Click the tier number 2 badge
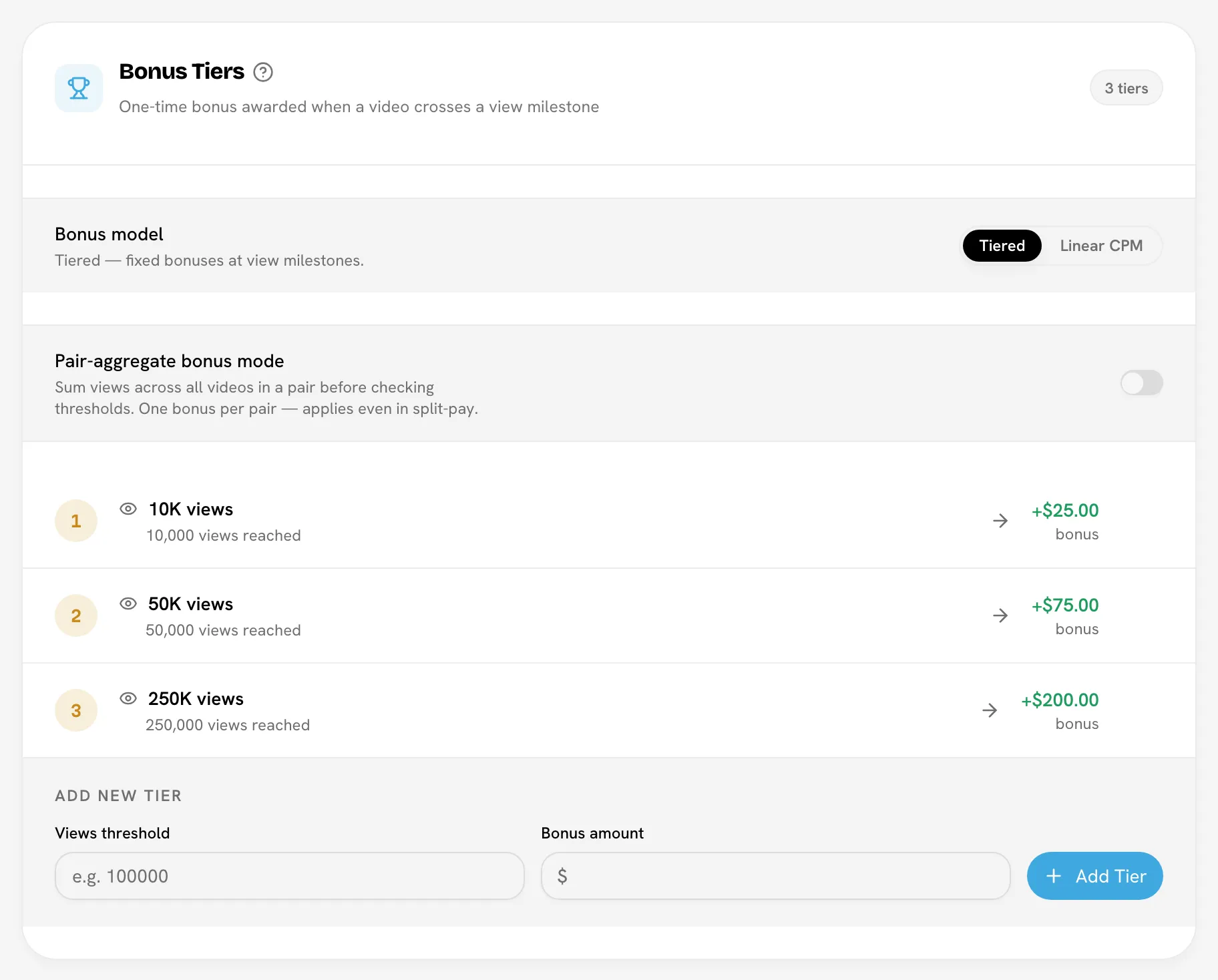The width and height of the screenshot is (1218, 980). coord(76,616)
